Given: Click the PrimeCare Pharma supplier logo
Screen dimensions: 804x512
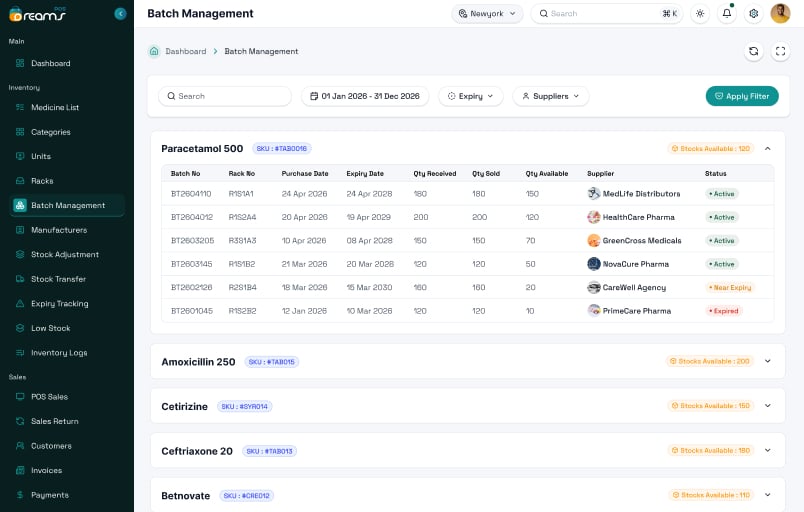Looking at the screenshot, I should pyautogui.click(x=594, y=311).
